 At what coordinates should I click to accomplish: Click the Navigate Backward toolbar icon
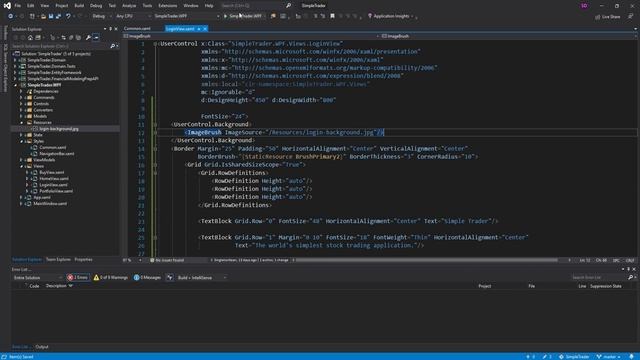point(11,16)
